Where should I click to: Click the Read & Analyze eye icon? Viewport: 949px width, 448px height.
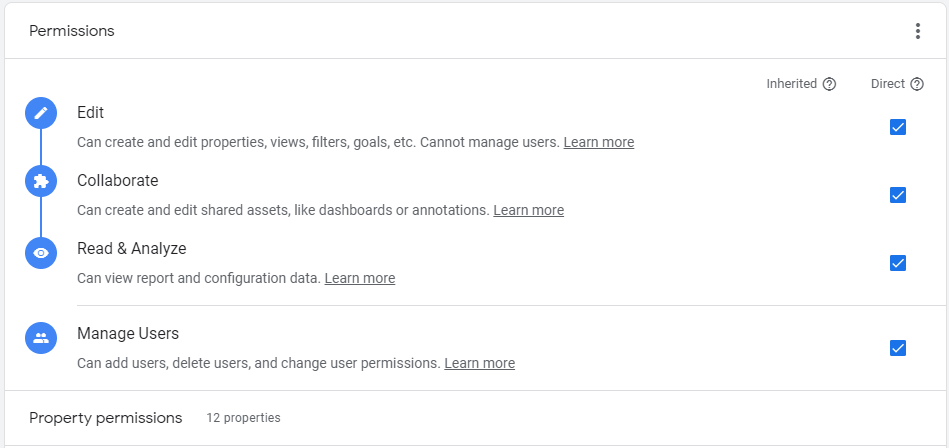point(41,253)
